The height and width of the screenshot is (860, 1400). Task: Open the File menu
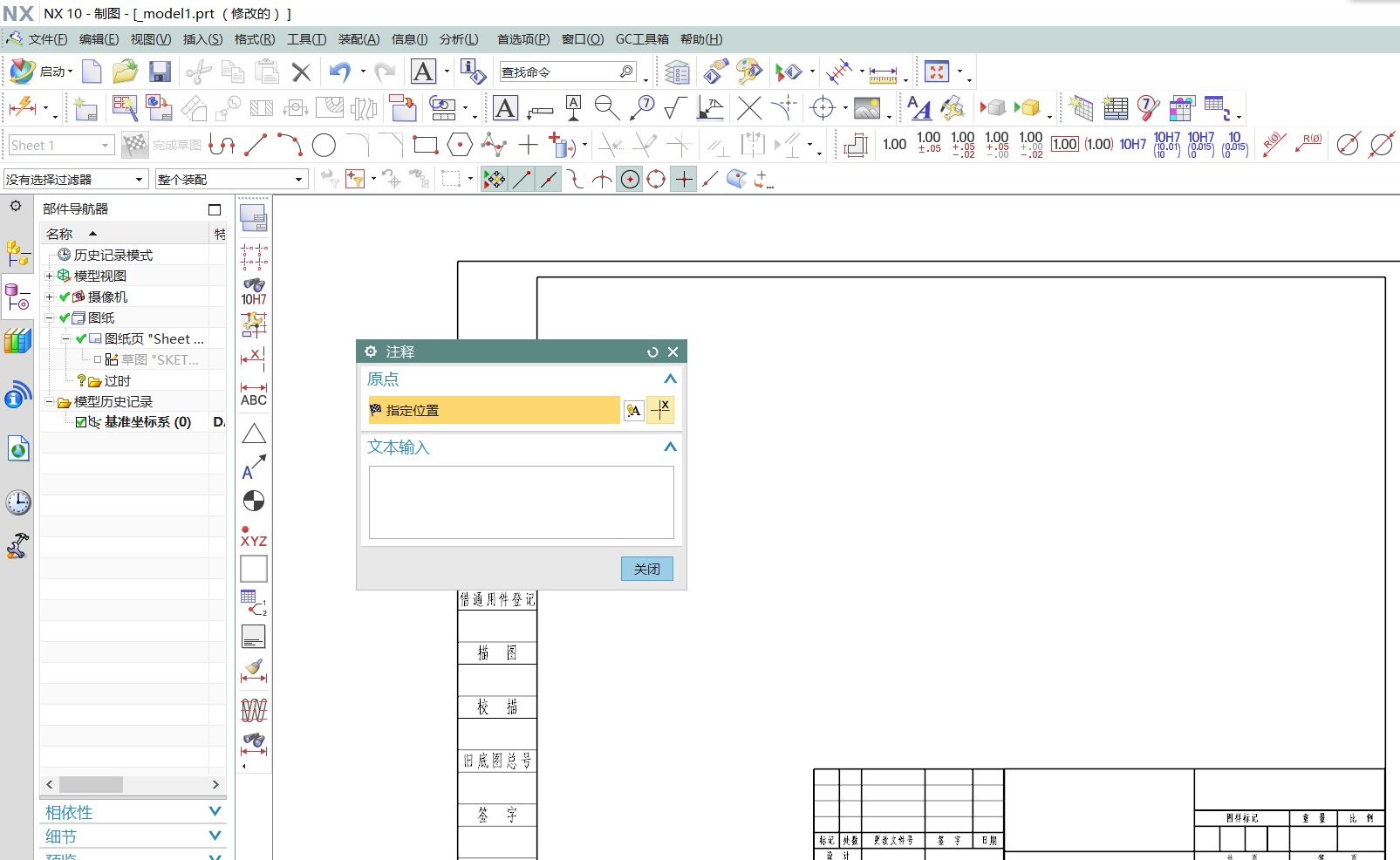pyautogui.click(x=48, y=39)
